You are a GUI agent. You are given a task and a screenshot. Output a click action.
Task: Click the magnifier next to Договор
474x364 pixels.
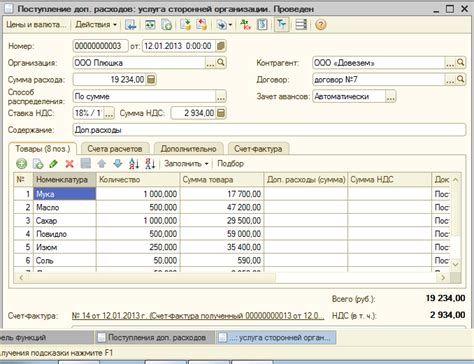460,80
